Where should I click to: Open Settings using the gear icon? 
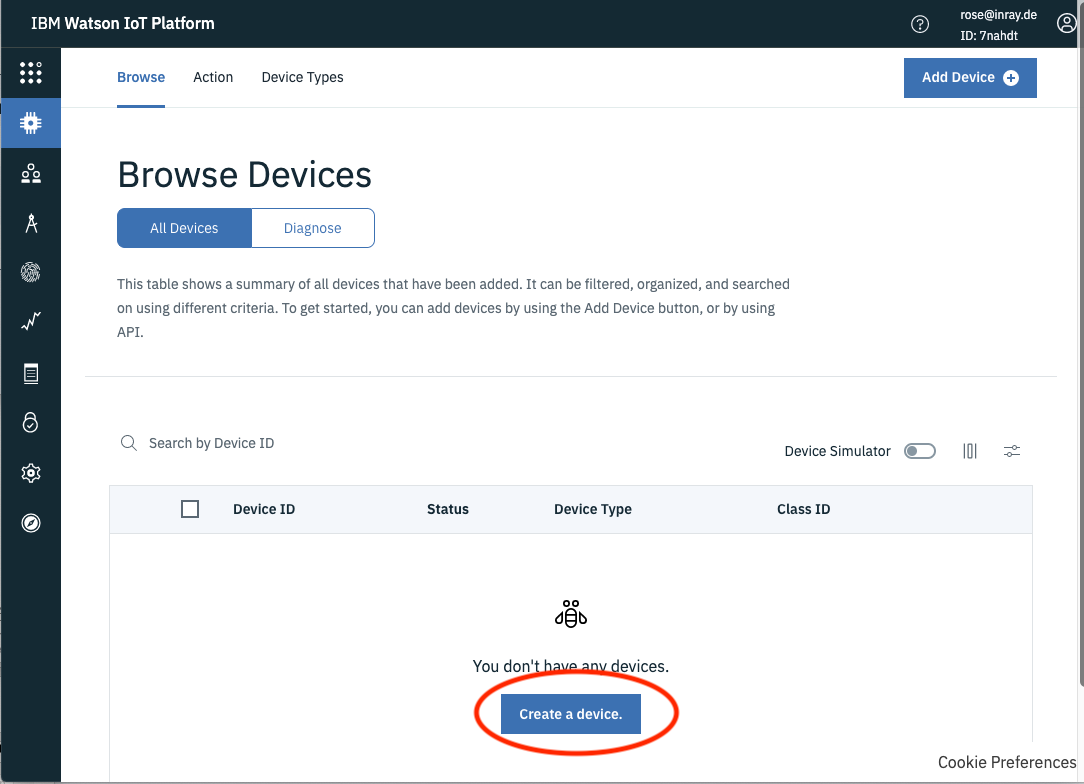coord(30,472)
